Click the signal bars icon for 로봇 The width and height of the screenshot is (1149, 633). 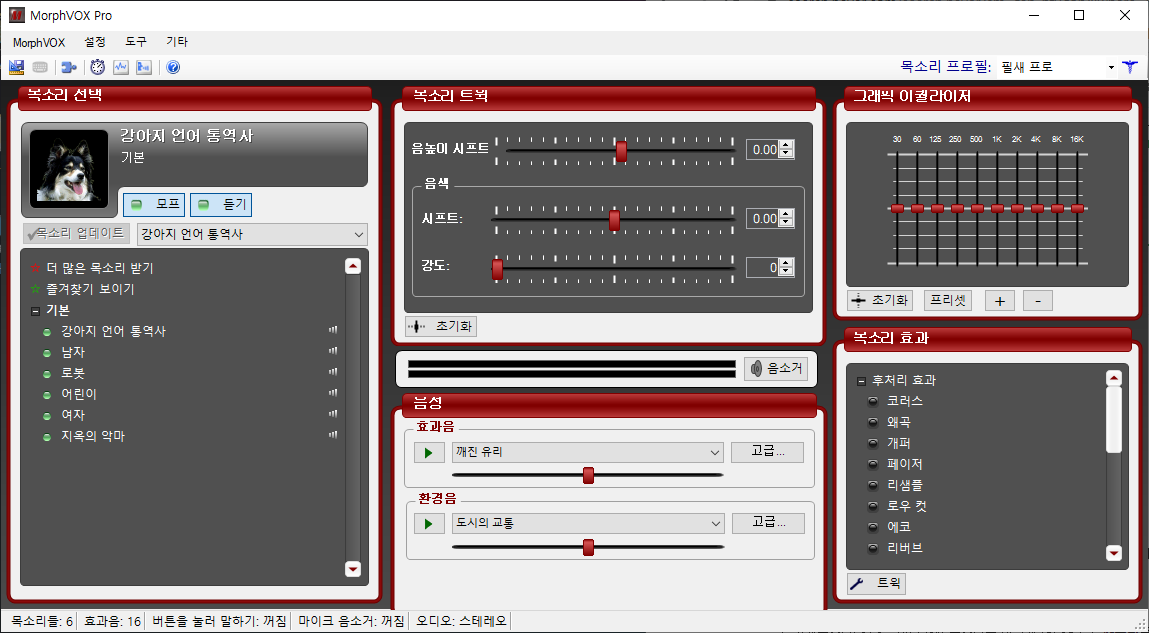pyautogui.click(x=333, y=372)
